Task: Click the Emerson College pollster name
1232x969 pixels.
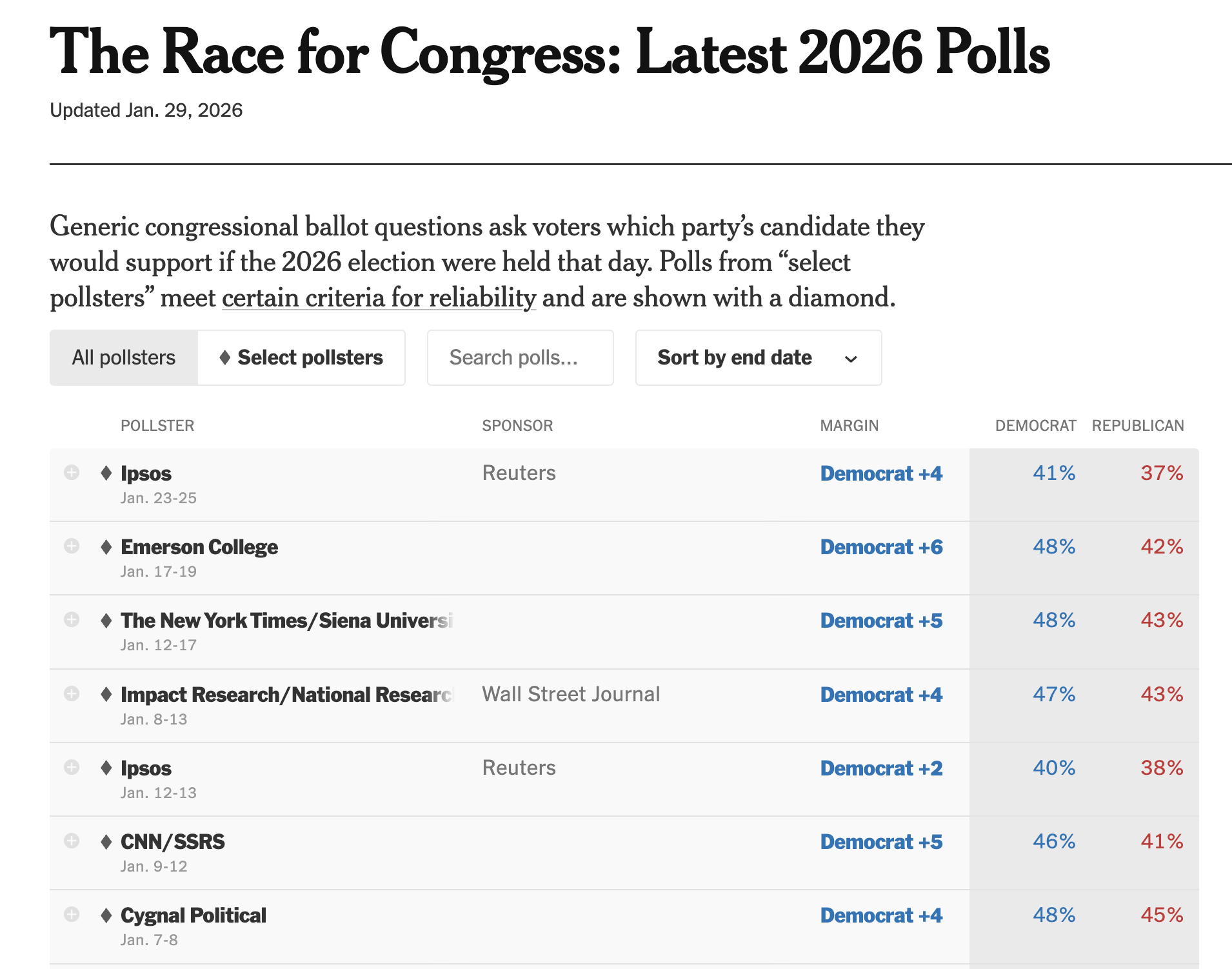Action: [x=199, y=547]
